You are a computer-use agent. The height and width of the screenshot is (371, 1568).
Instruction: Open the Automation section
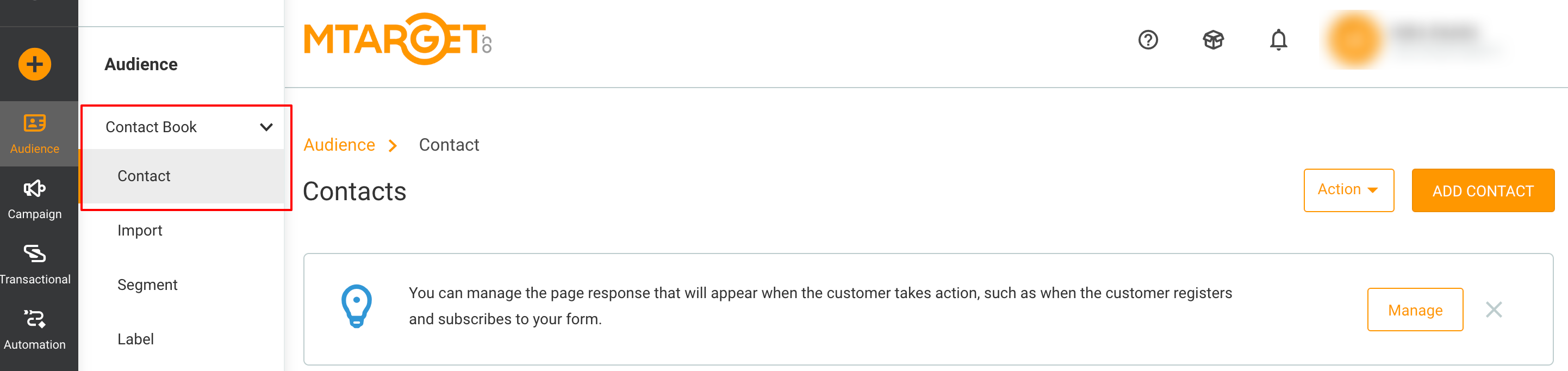[35, 329]
